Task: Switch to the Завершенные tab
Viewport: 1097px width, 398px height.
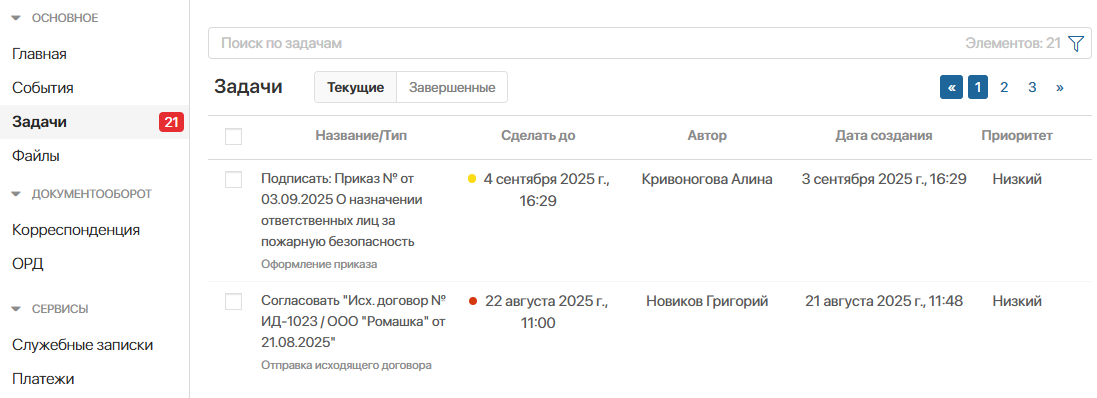Action: (x=452, y=87)
